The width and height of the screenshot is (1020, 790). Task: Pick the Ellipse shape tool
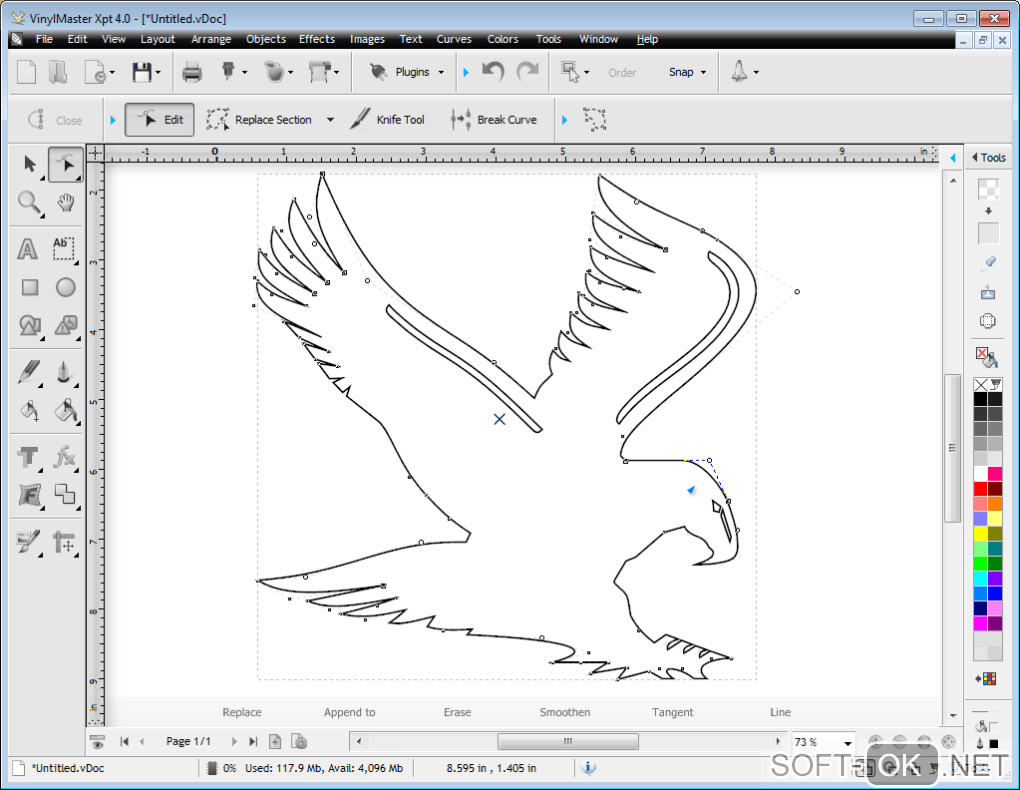tap(65, 287)
